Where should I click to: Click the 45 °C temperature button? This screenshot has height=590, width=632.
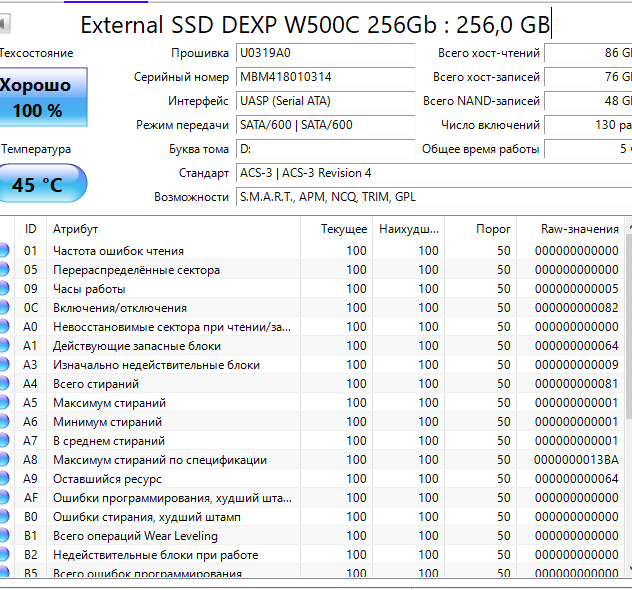coord(42,184)
